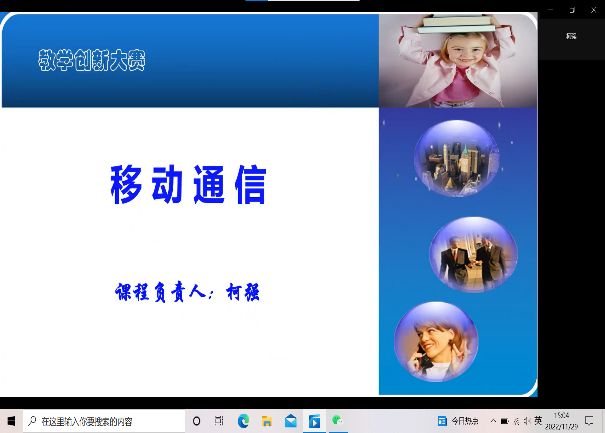Image resolution: width=605 pixels, height=433 pixels.
Task: Open the notification center icon
Action: (590, 421)
